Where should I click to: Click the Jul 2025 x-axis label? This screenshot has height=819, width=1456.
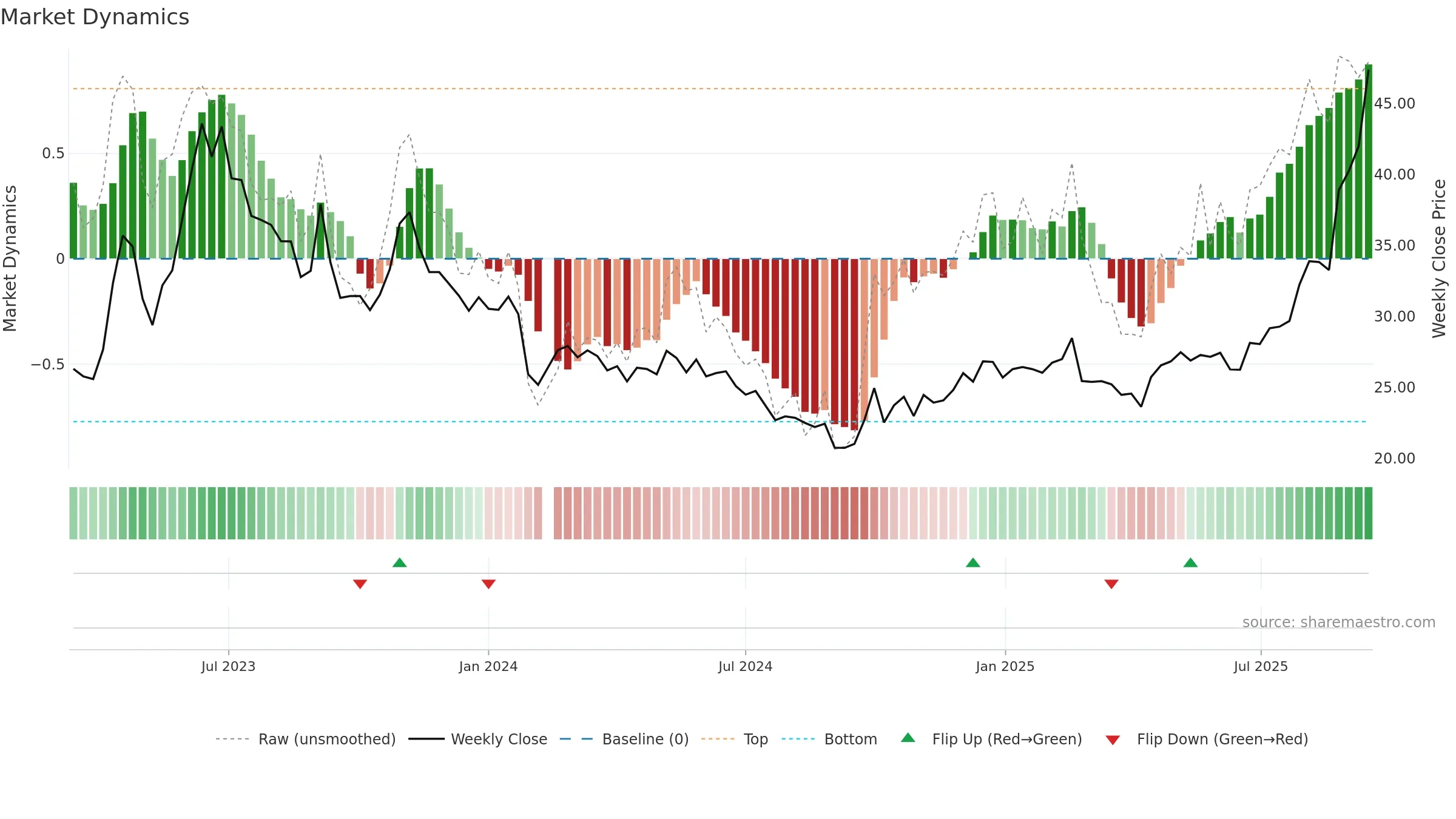click(x=1261, y=666)
